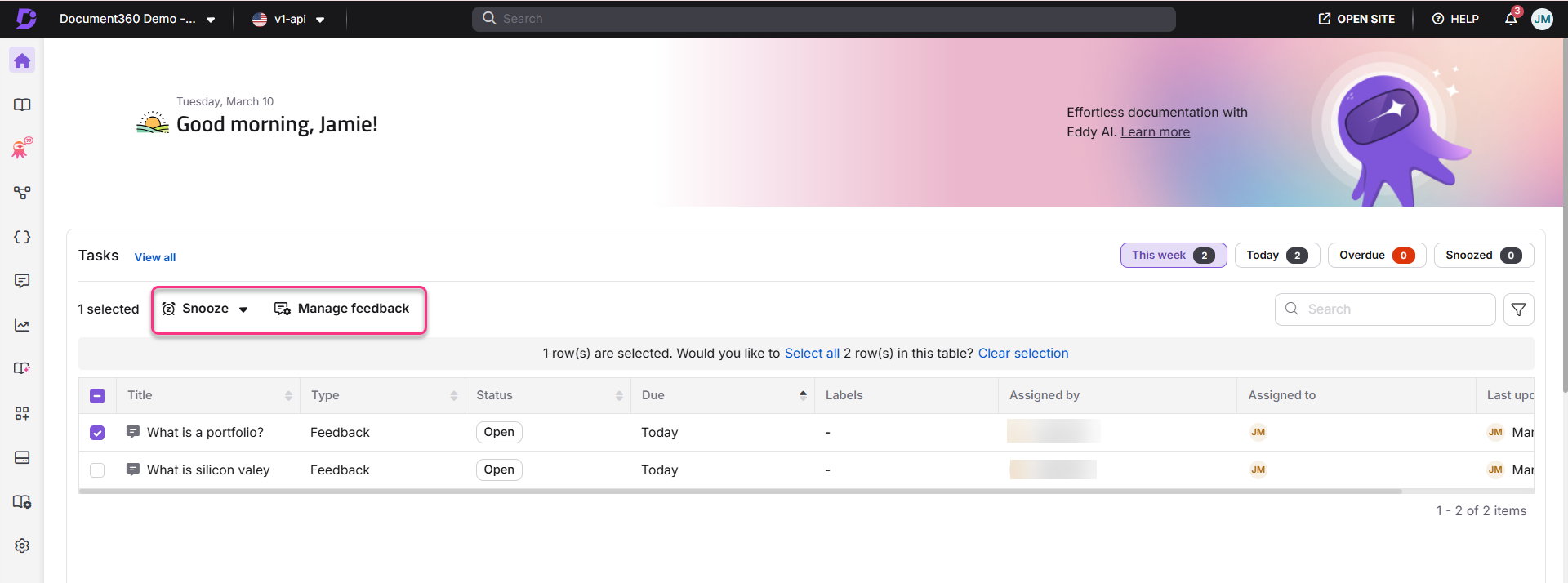Image resolution: width=1568 pixels, height=583 pixels.
Task: Open the Documentation book icon in sidebar
Action: pos(22,105)
